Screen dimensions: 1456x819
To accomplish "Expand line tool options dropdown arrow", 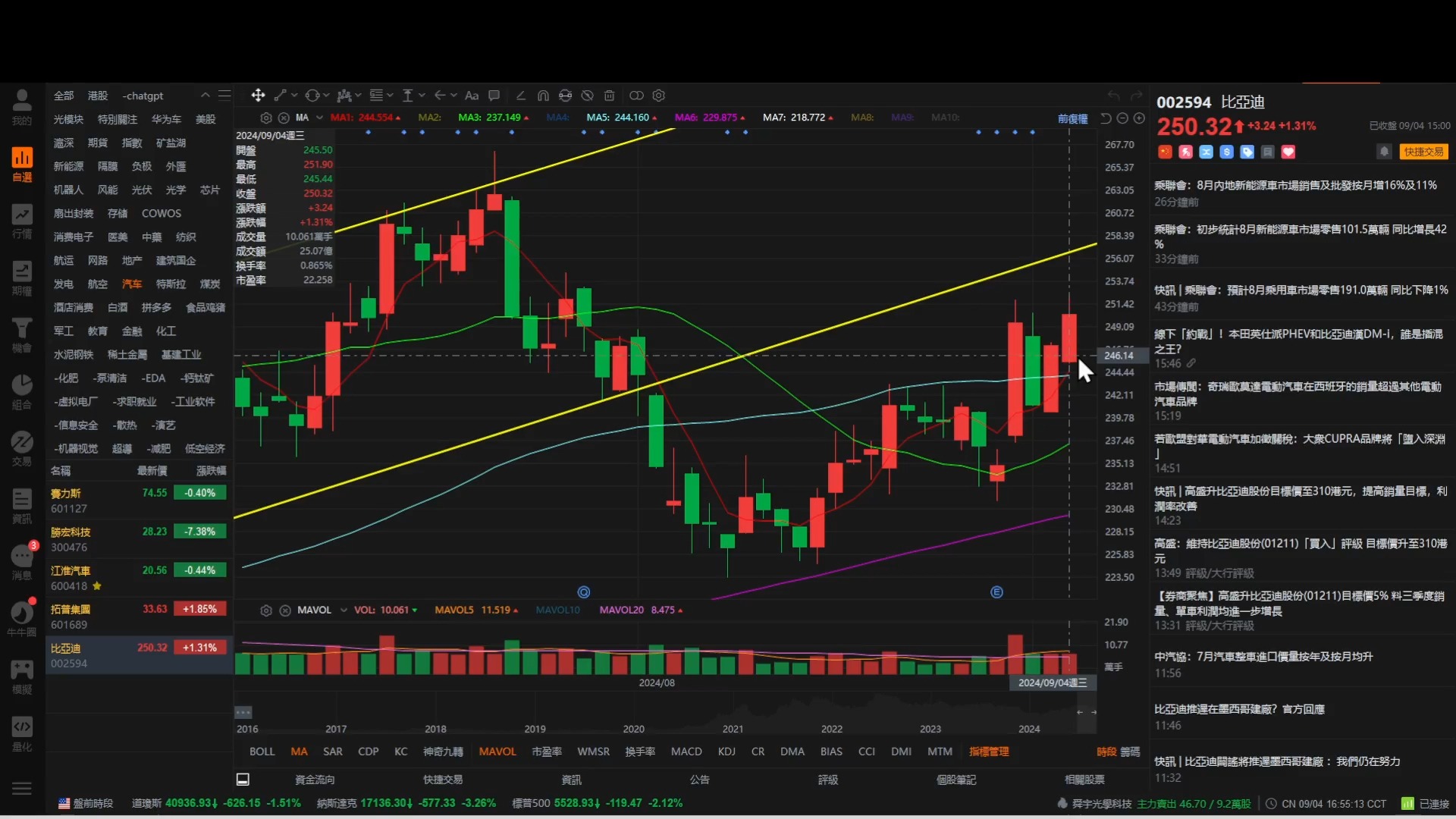I will (x=294, y=96).
